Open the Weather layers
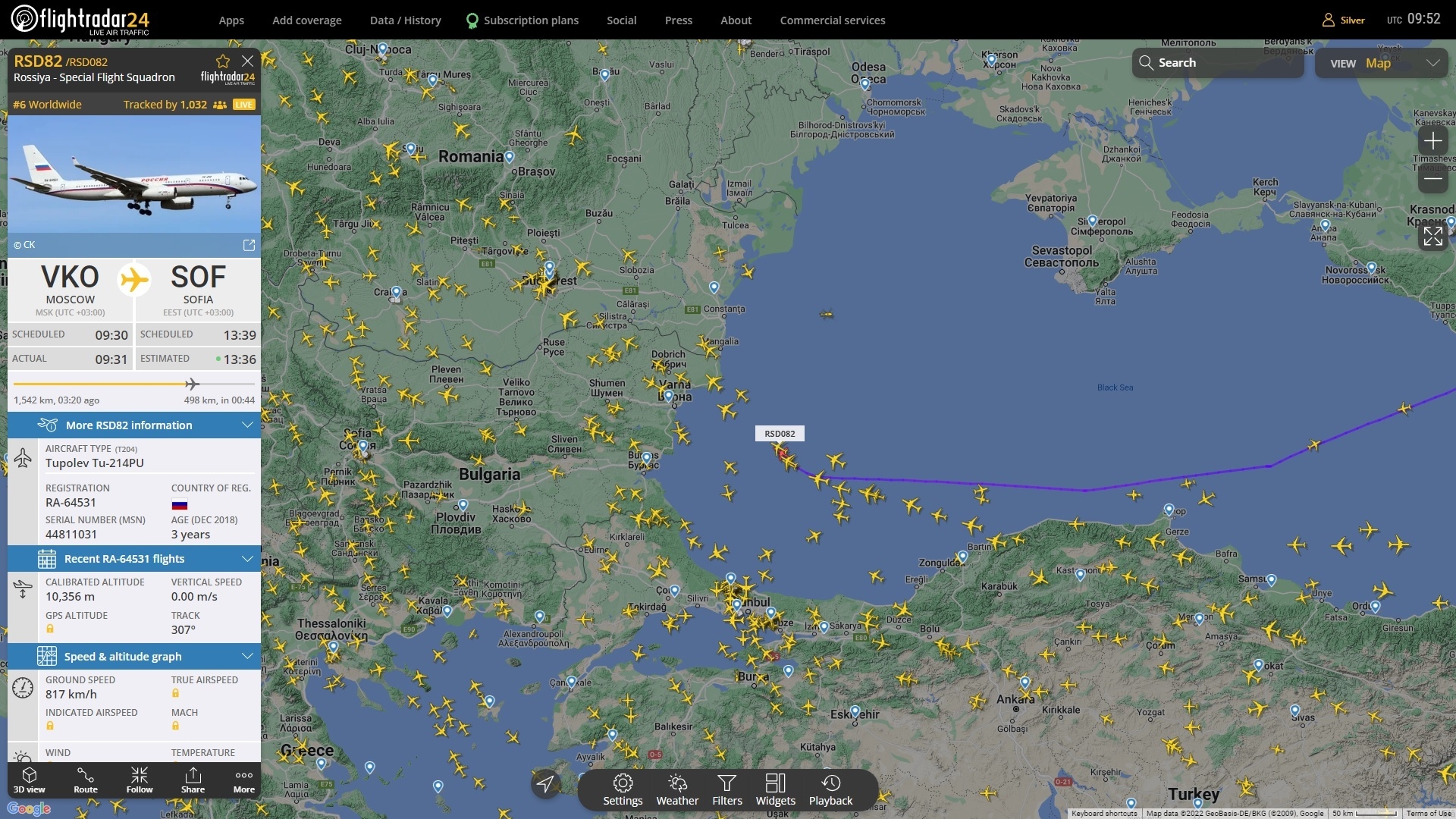This screenshot has width=1456, height=819. pyautogui.click(x=677, y=790)
